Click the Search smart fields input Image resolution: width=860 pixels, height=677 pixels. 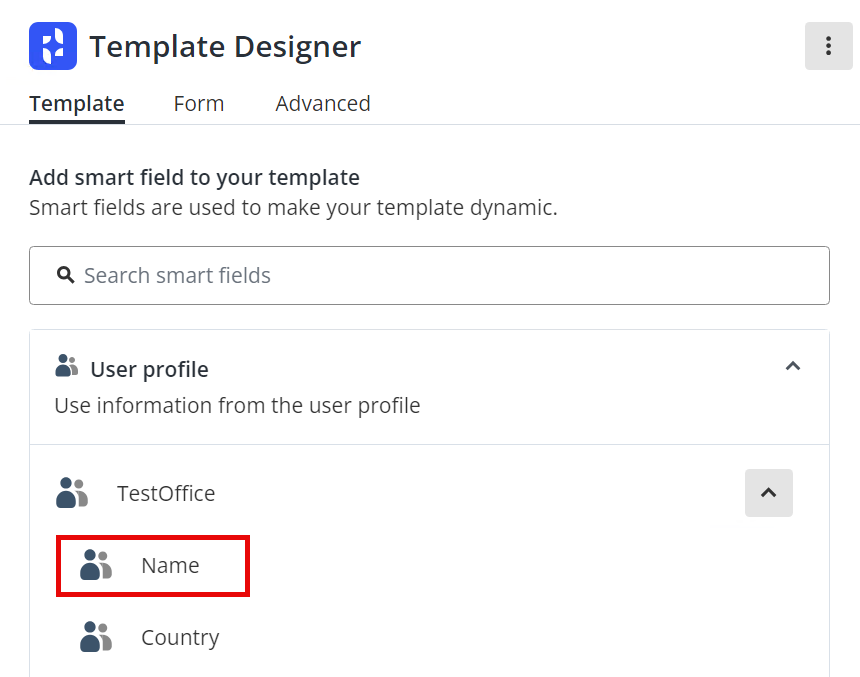[x=429, y=275]
